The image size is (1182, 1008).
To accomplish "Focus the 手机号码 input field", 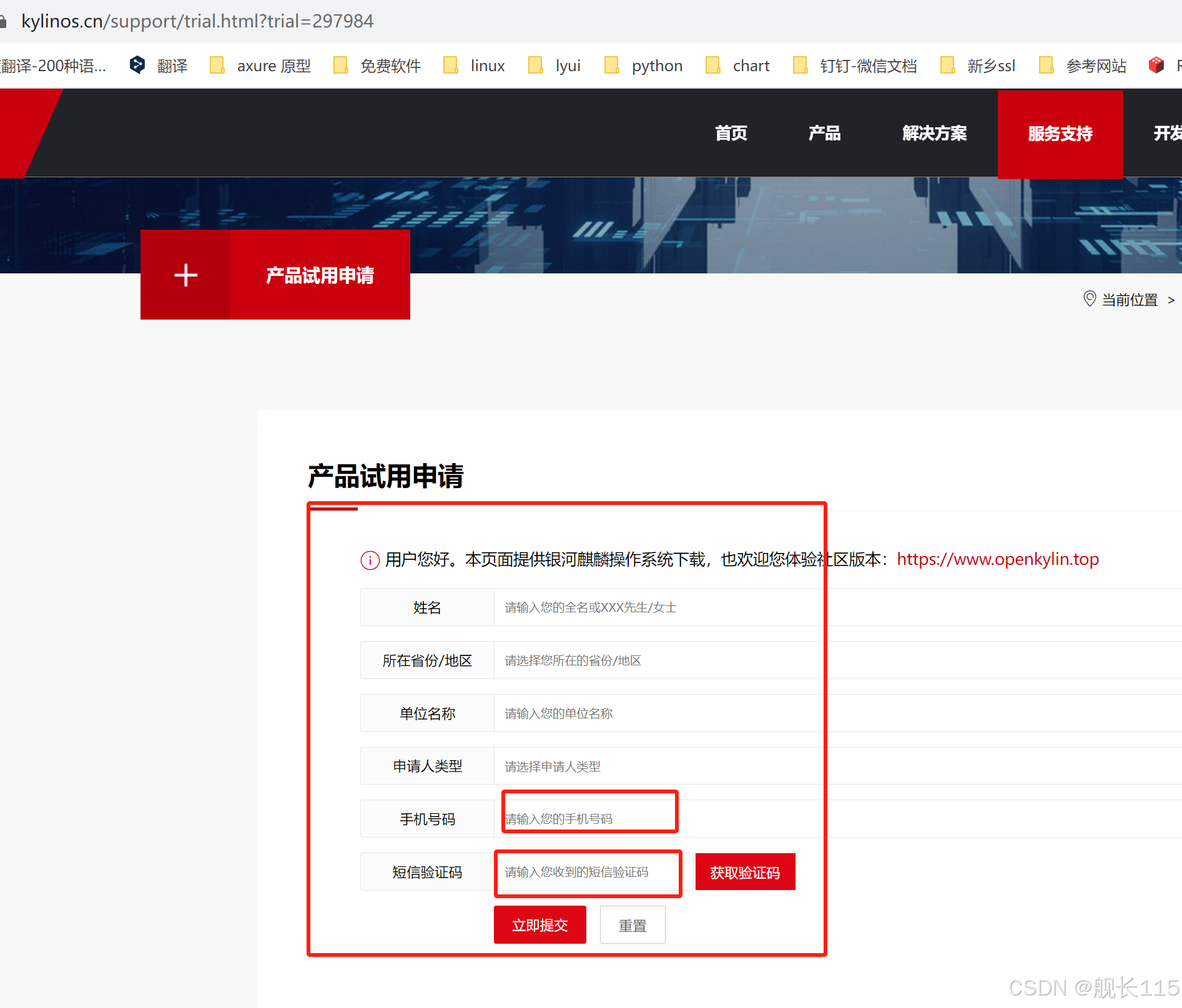I will tap(837, 819).
